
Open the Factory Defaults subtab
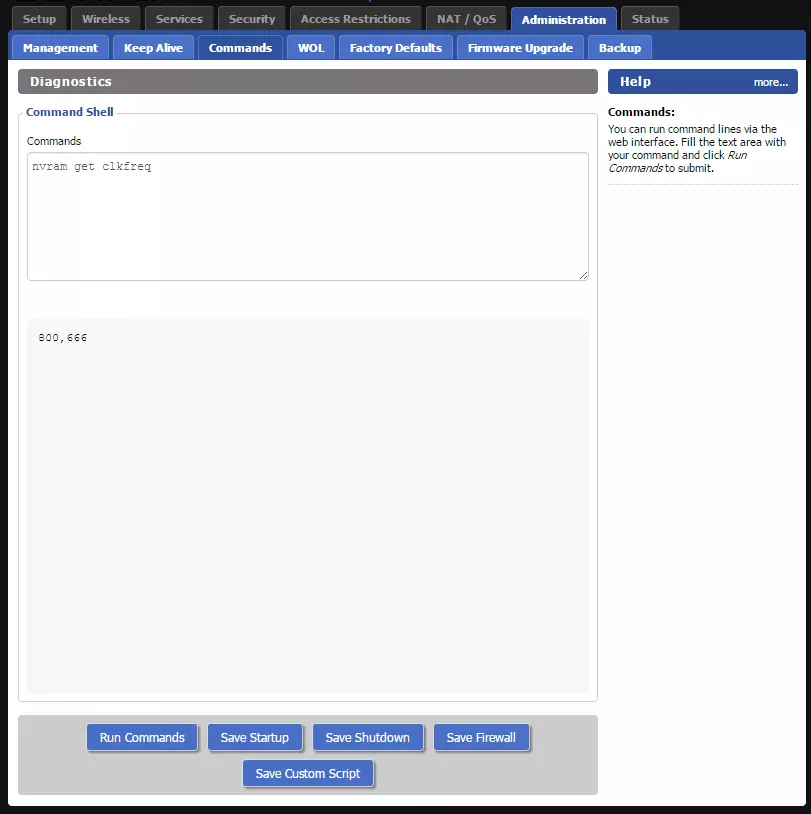pyautogui.click(x=396, y=48)
